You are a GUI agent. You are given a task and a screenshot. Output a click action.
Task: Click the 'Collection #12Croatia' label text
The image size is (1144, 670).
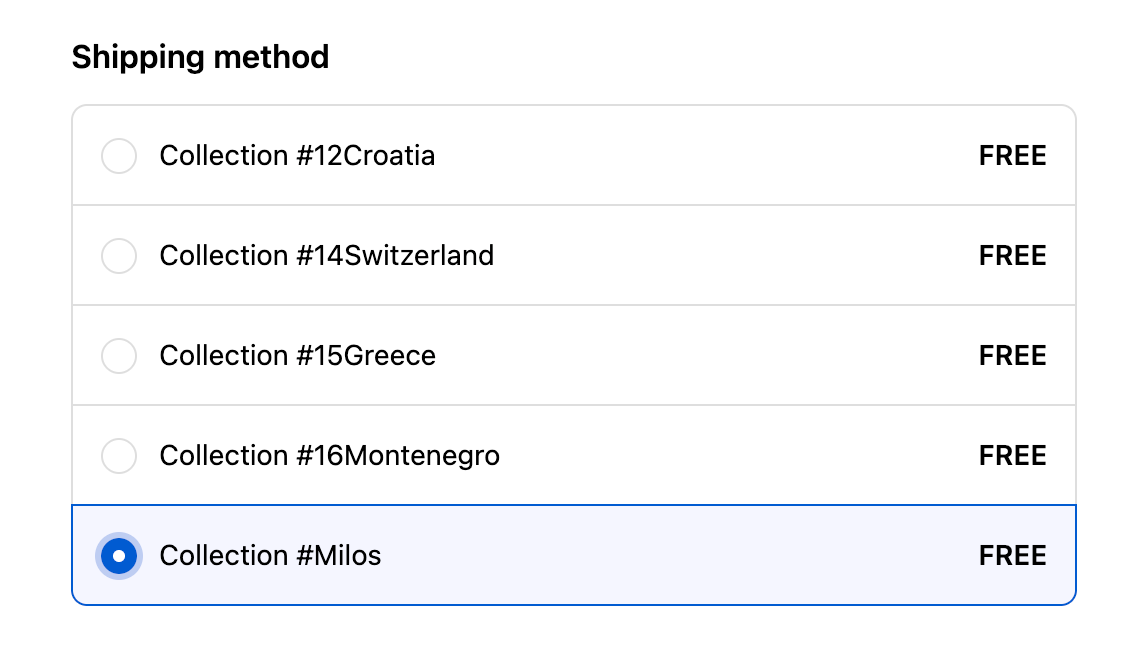(x=297, y=156)
